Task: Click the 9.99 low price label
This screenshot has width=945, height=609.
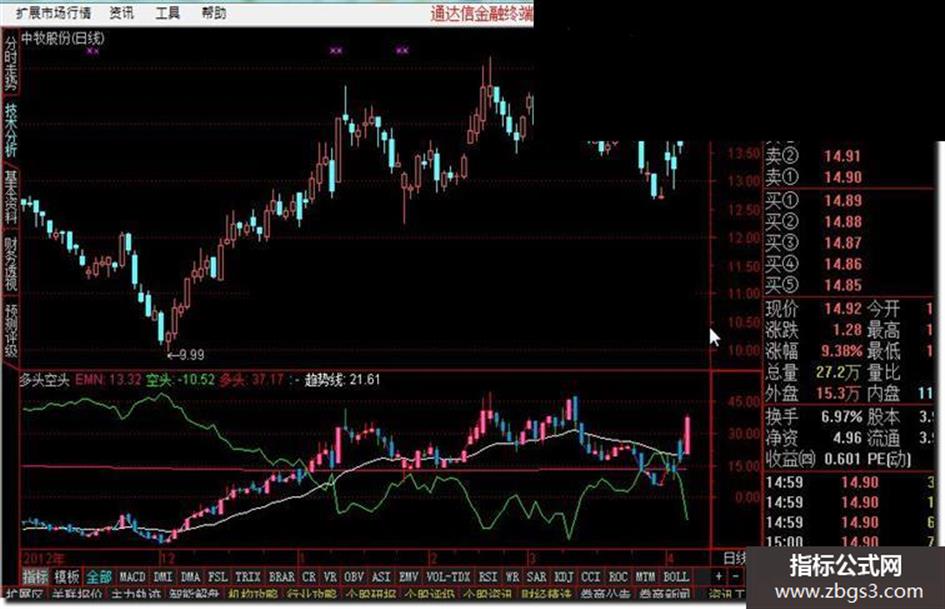Action: point(187,355)
